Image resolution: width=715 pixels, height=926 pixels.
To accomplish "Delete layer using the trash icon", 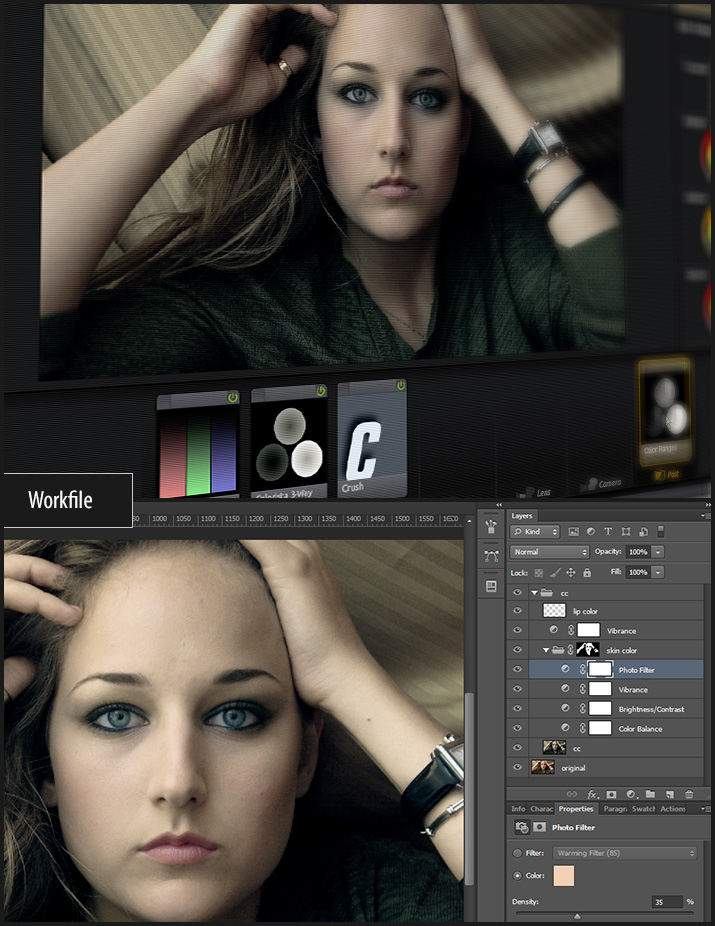I will [x=689, y=794].
